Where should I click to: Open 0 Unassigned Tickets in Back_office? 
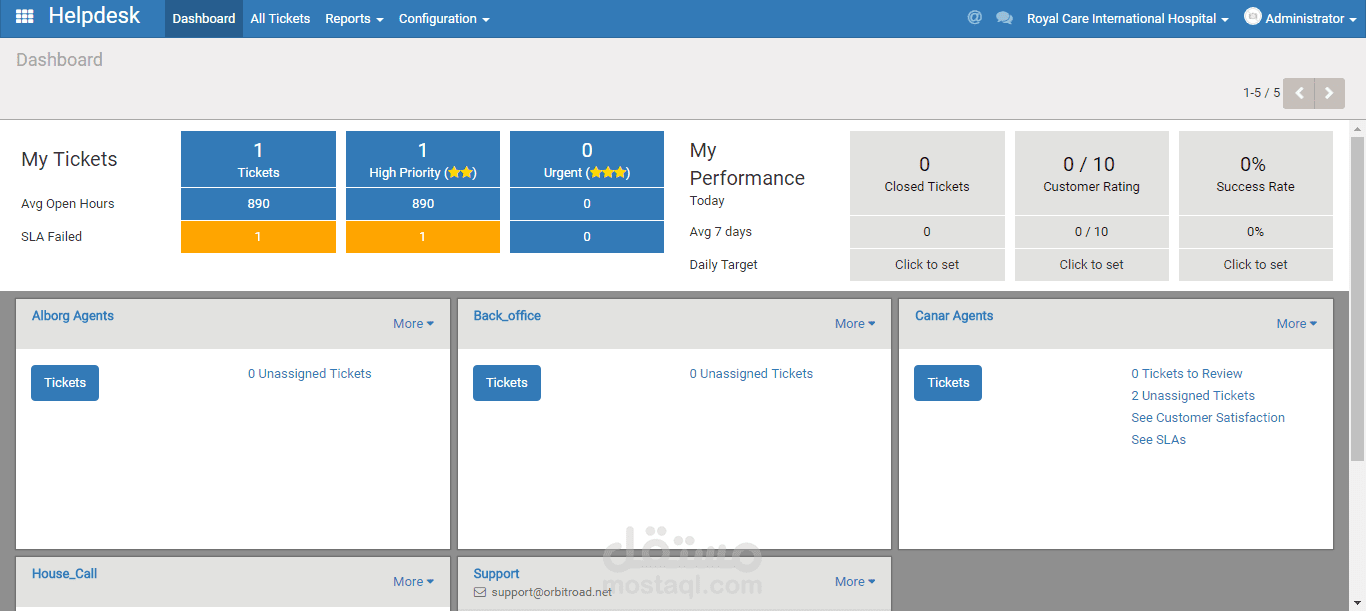pos(751,374)
